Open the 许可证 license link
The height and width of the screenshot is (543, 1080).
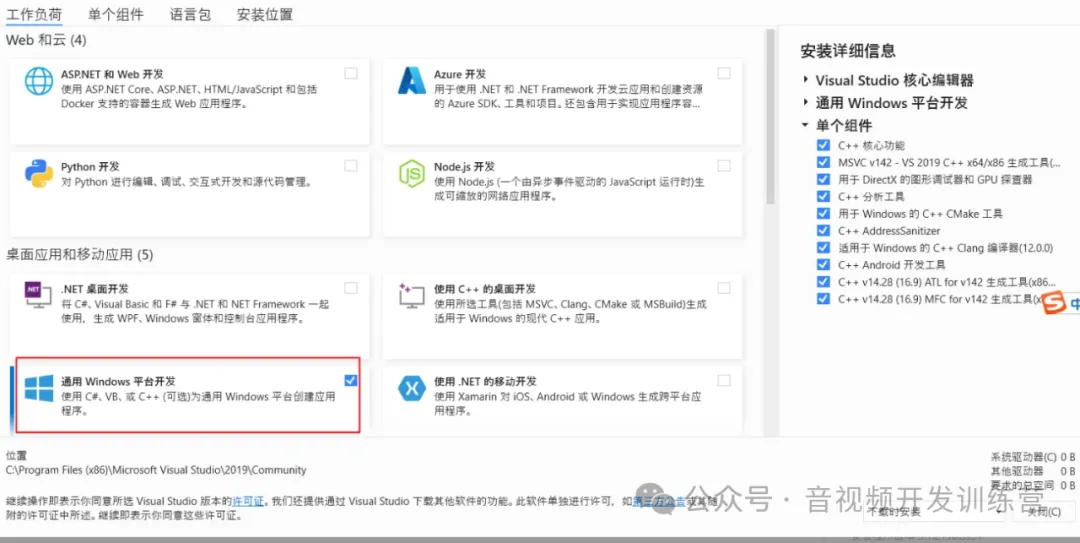point(247,501)
